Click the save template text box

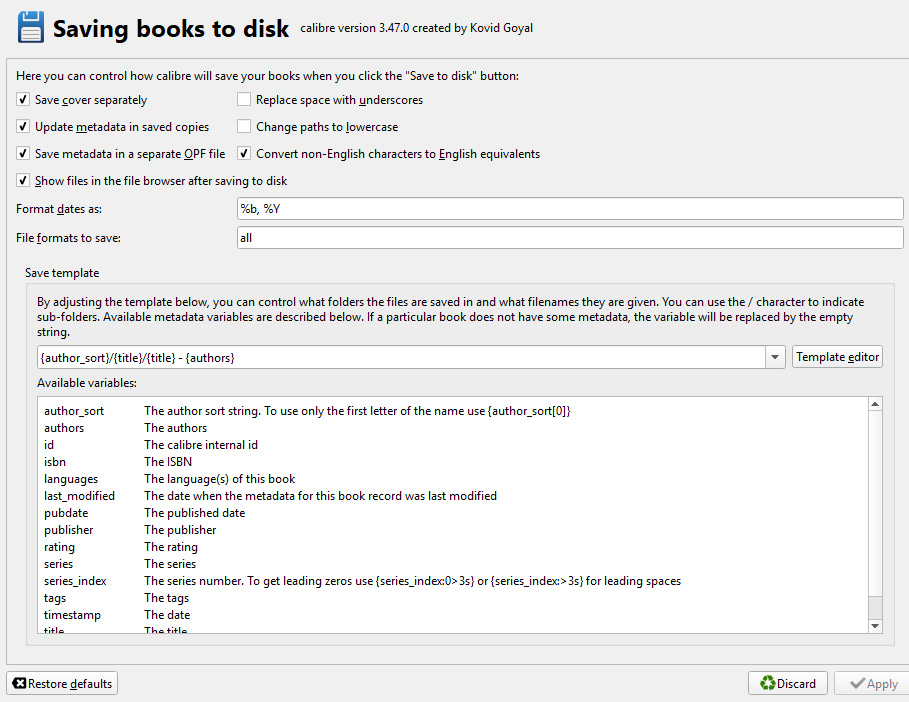point(400,358)
